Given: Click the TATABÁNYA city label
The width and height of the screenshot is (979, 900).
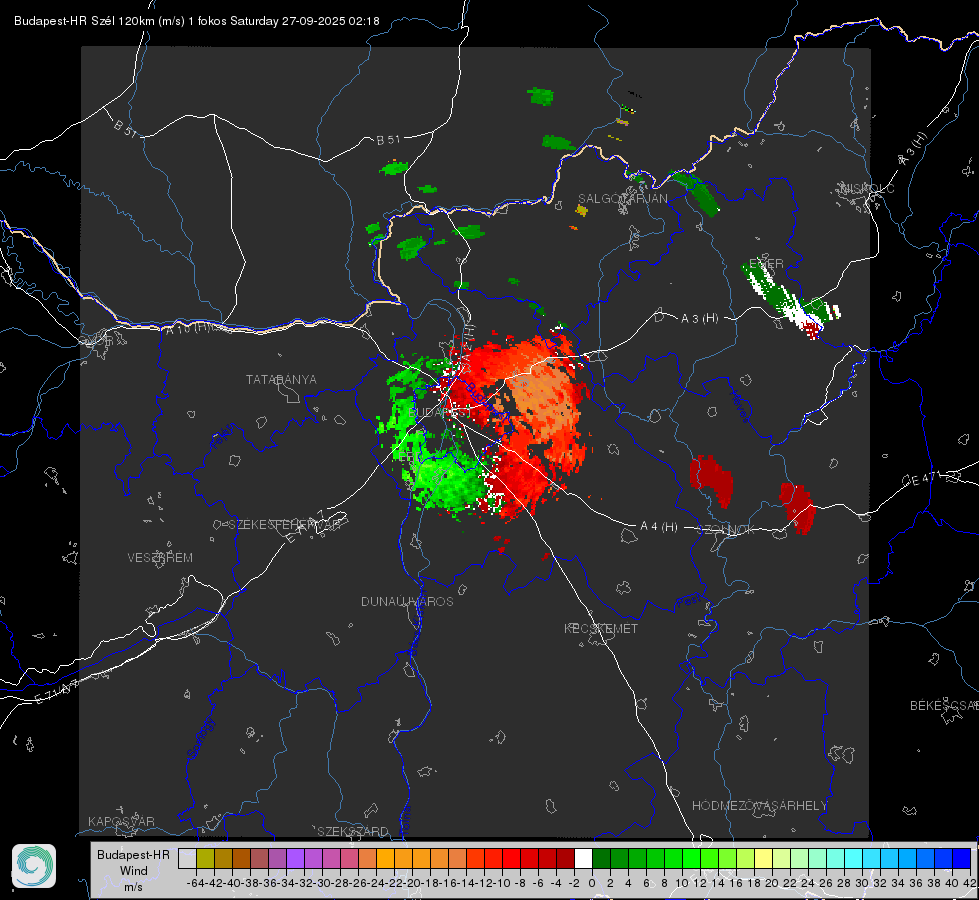Looking at the screenshot, I should [281, 380].
